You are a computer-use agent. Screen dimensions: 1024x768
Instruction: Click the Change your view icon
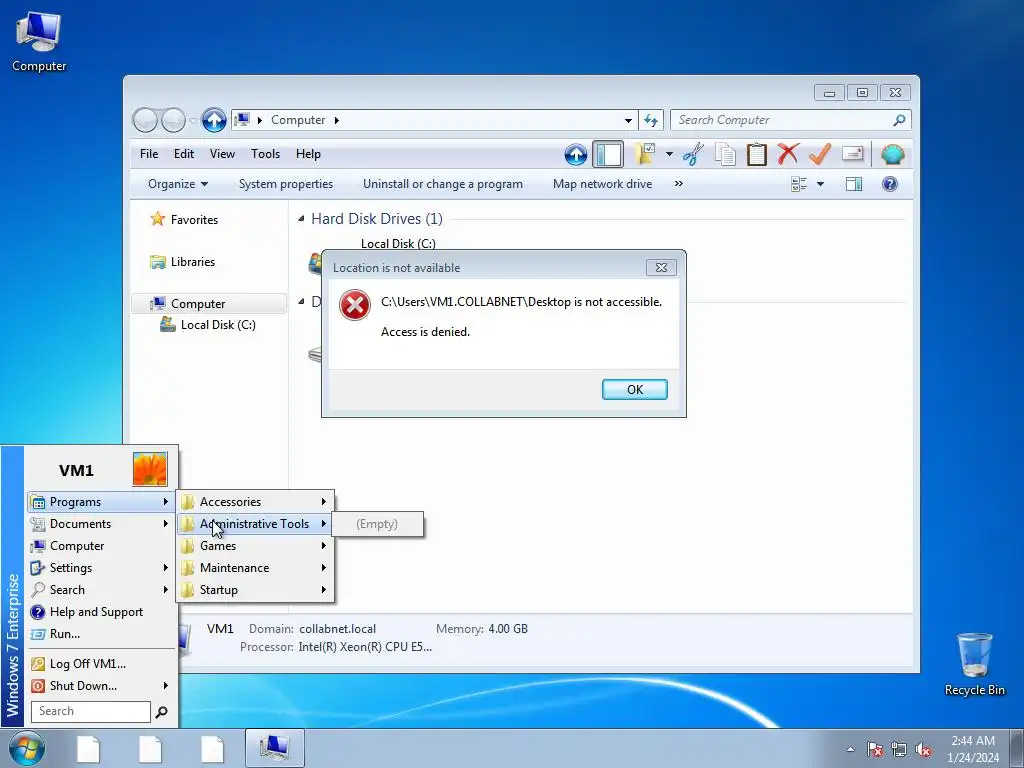tap(799, 184)
